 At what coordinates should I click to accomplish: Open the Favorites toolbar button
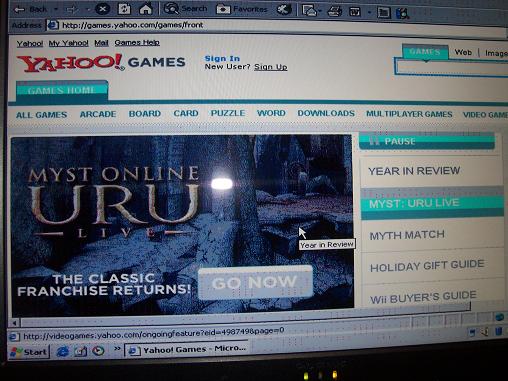tap(241, 9)
